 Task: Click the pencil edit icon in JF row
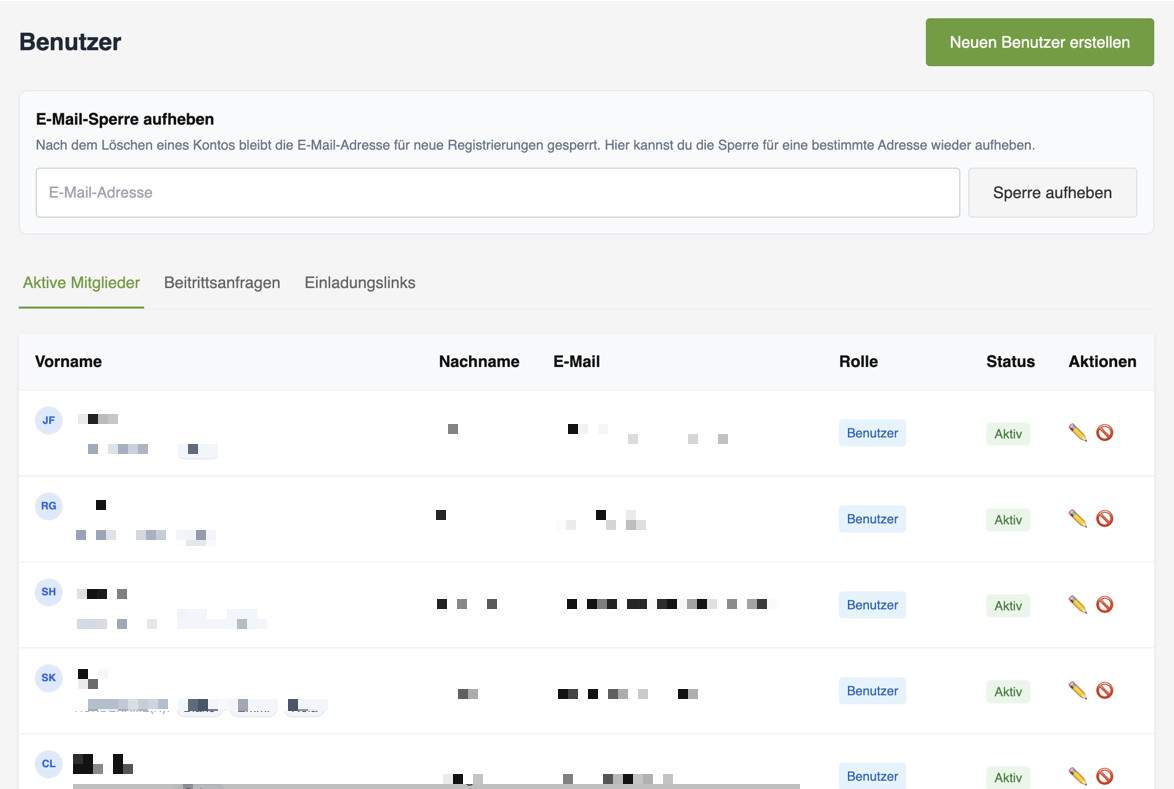1077,433
